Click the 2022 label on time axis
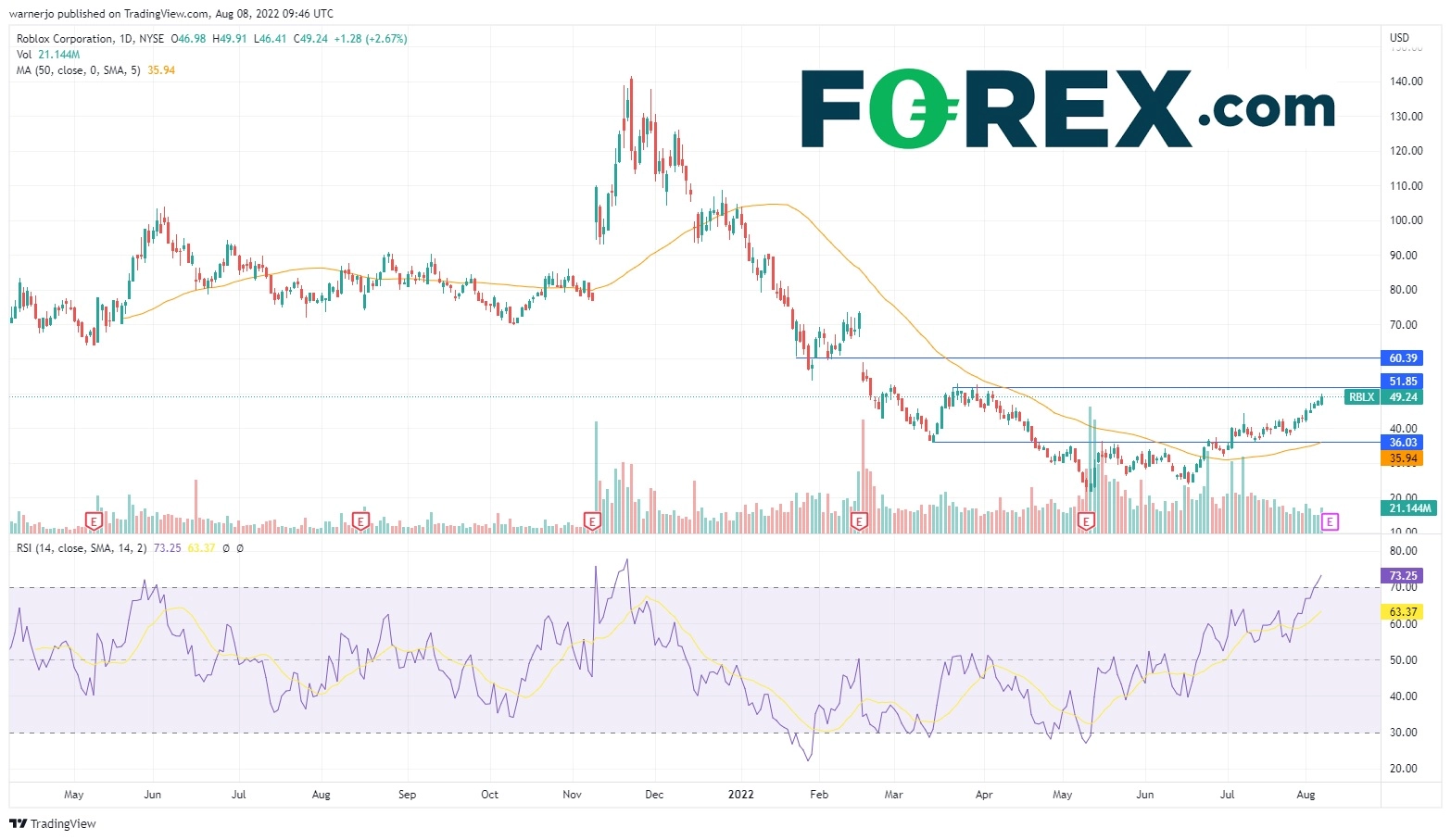Image resolution: width=1451 pixels, height=840 pixels. click(x=740, y=795)
